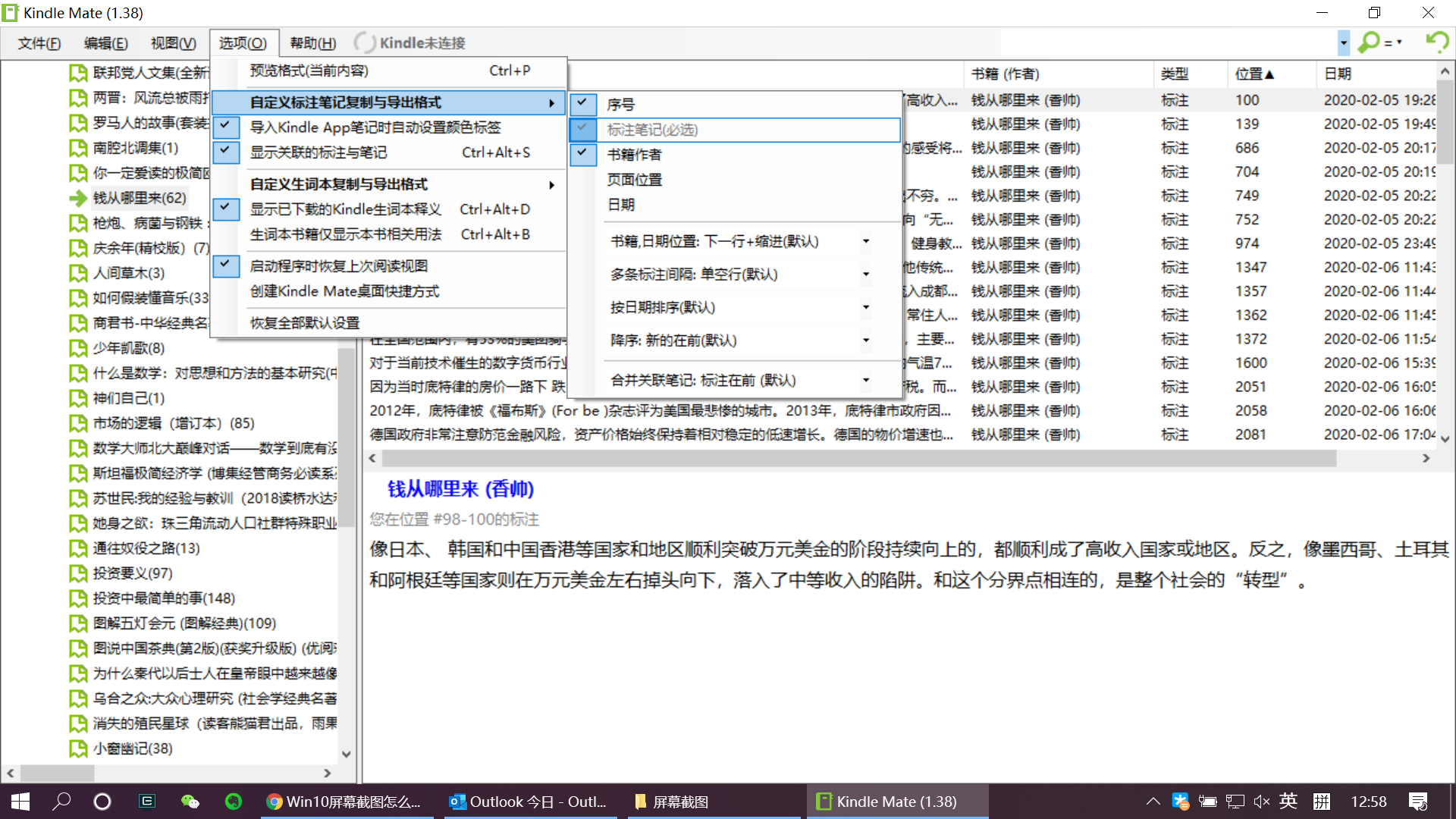Enable the 页面位置 export option

(x=635, y=180)
